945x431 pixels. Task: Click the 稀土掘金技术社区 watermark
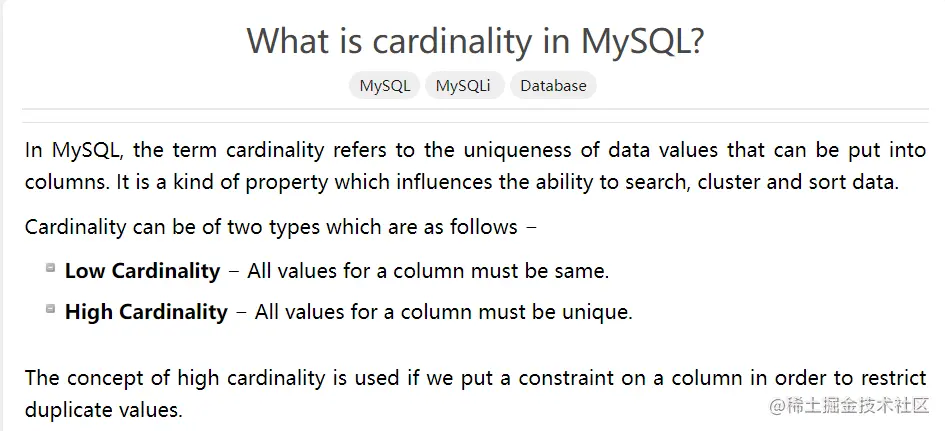(857, 406)
